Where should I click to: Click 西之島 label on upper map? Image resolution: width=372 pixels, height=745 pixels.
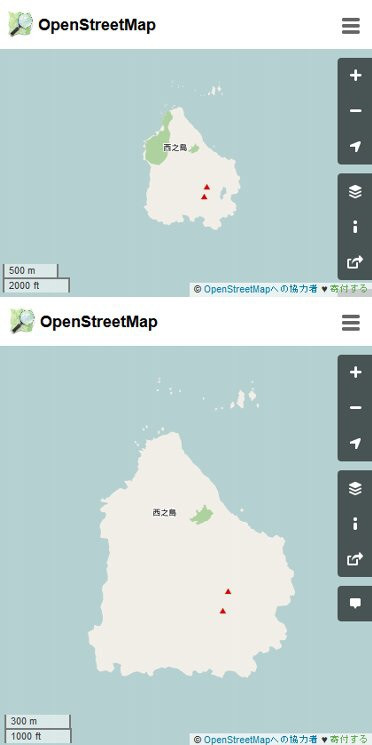(x=175, y=148)
